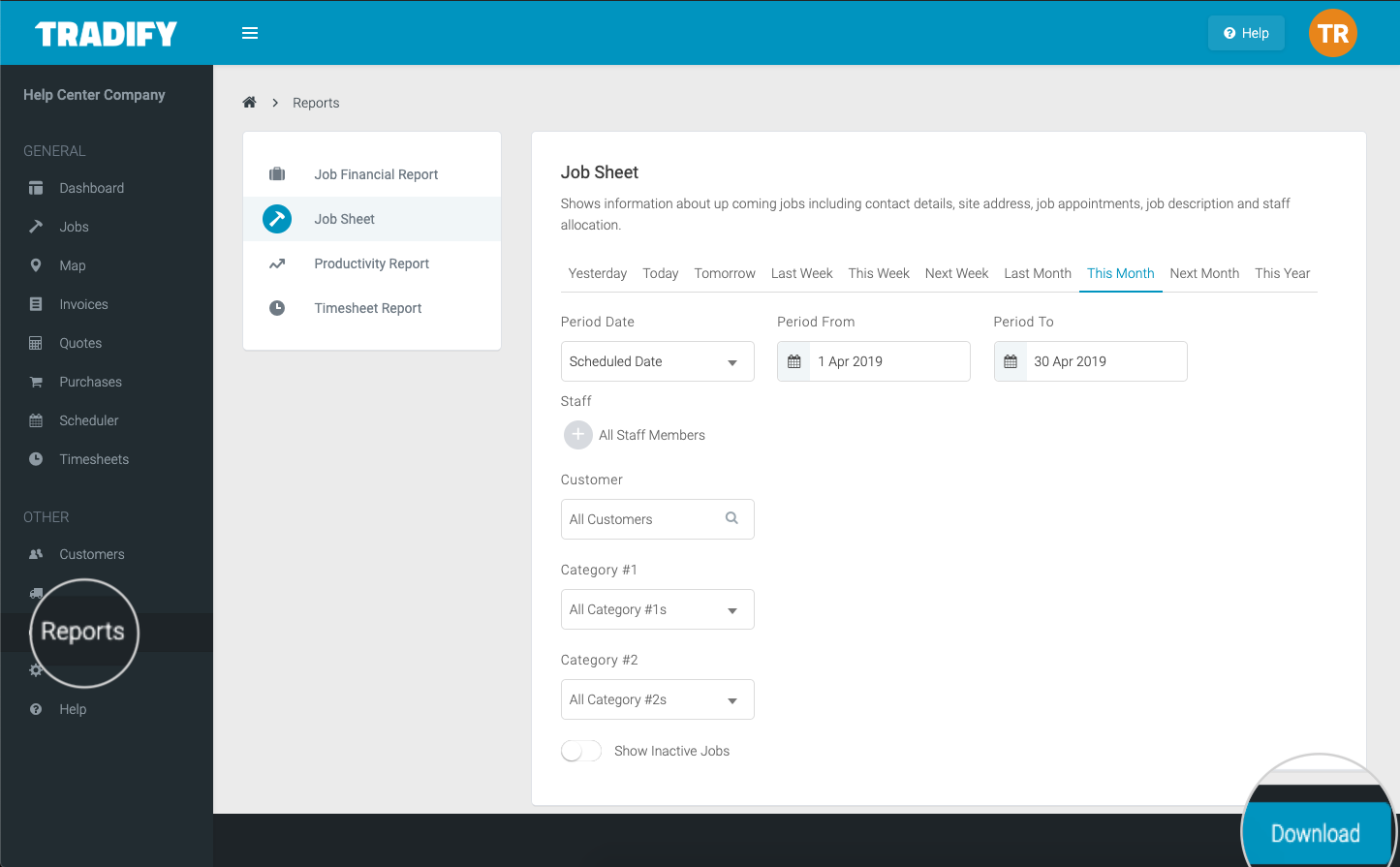The width and height of the screenshot is (1400, 867).
Task: Select the This Year tab
Action: pyautogui.click(x=1282, y=273)
